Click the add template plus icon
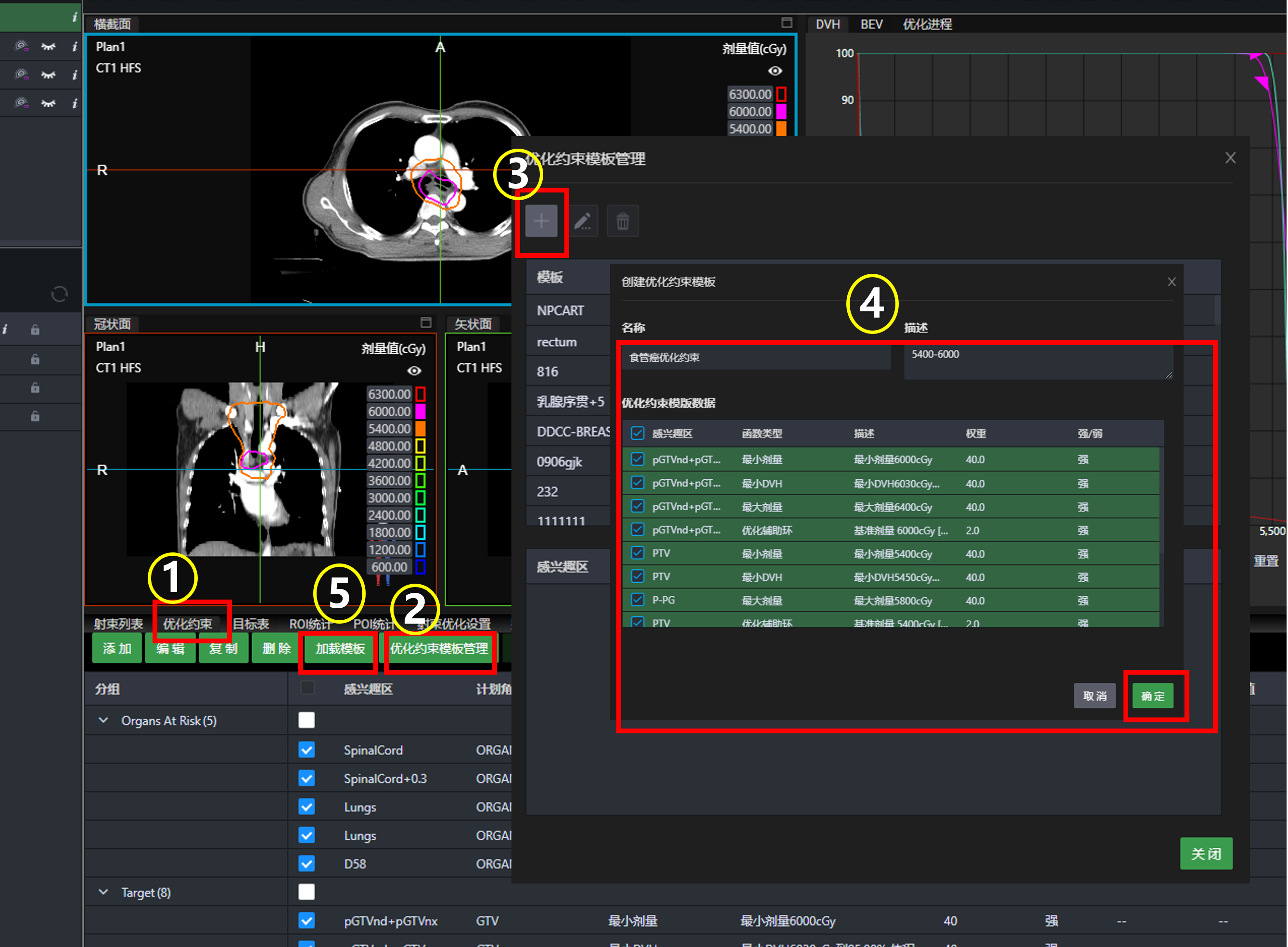The image size is (1288, 947). [x=541, y=221]
